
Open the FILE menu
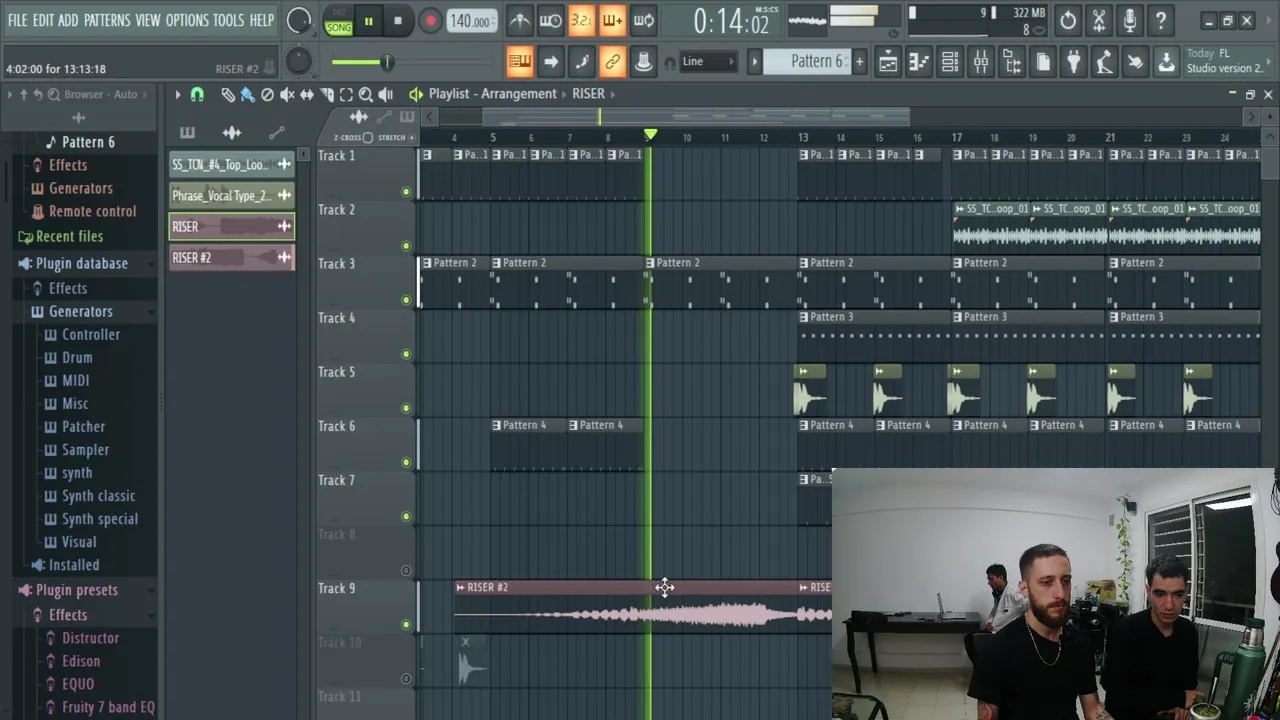click(x=17, y=20)
